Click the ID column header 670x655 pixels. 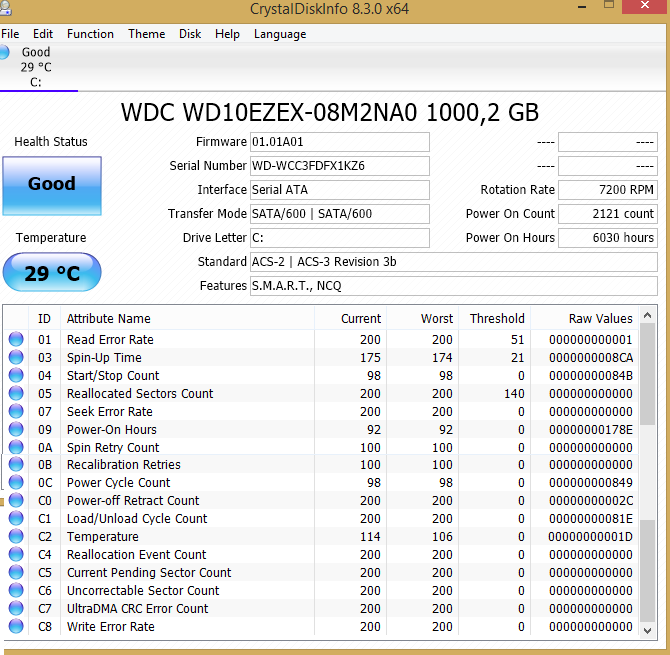44,318
